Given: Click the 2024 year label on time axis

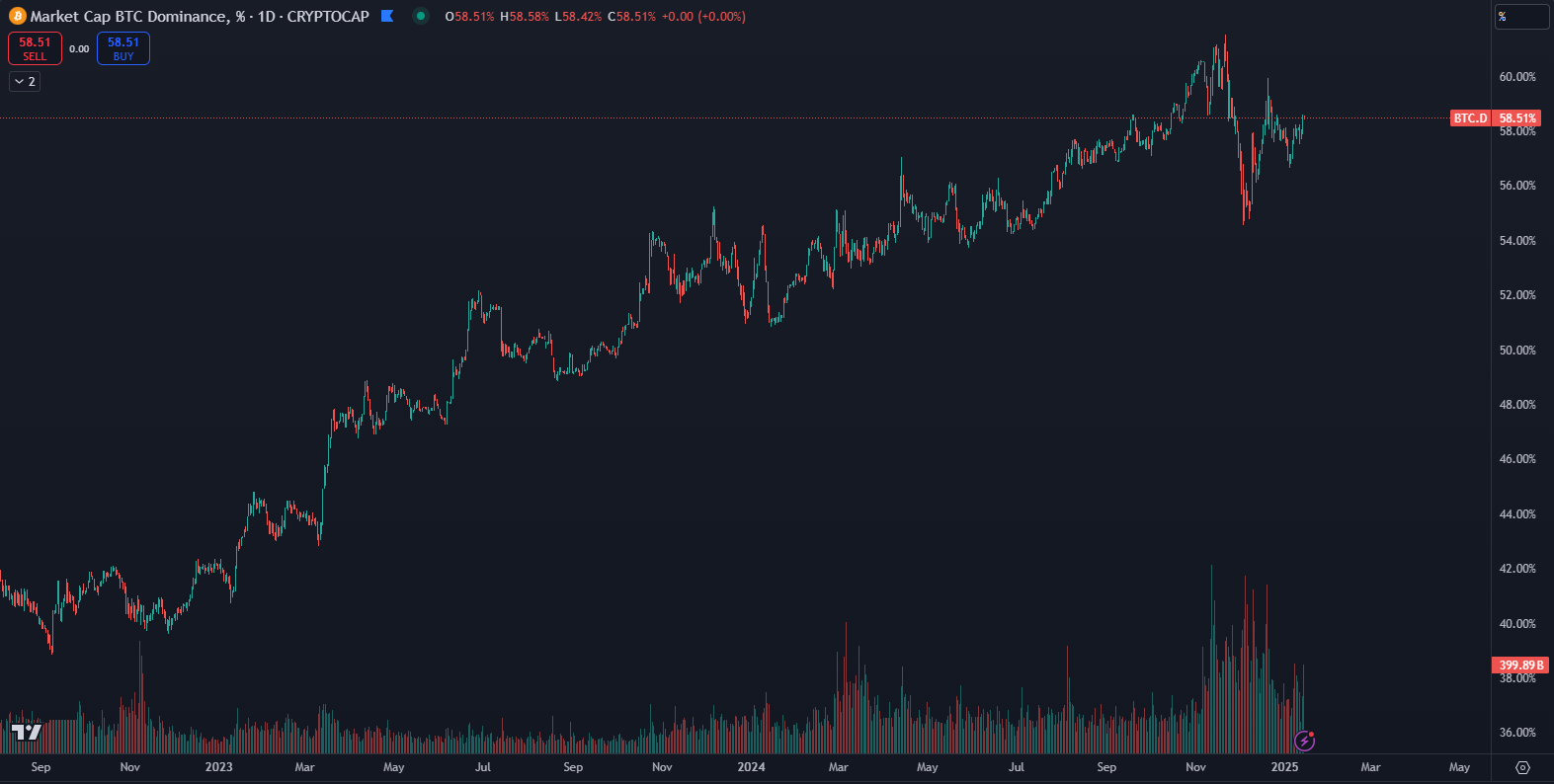Looking at the screenshot, I should click(751, 767).
